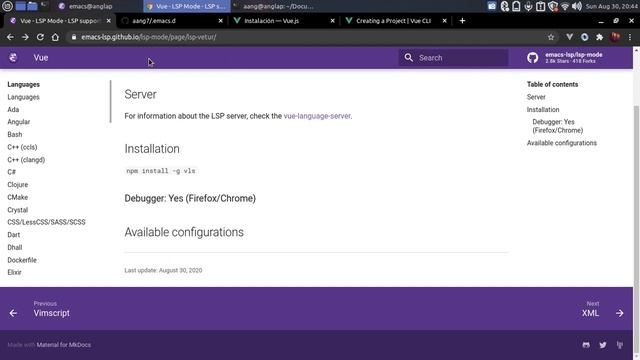Click the Wi-Fi icon in system tray

(x=565, y=6)
